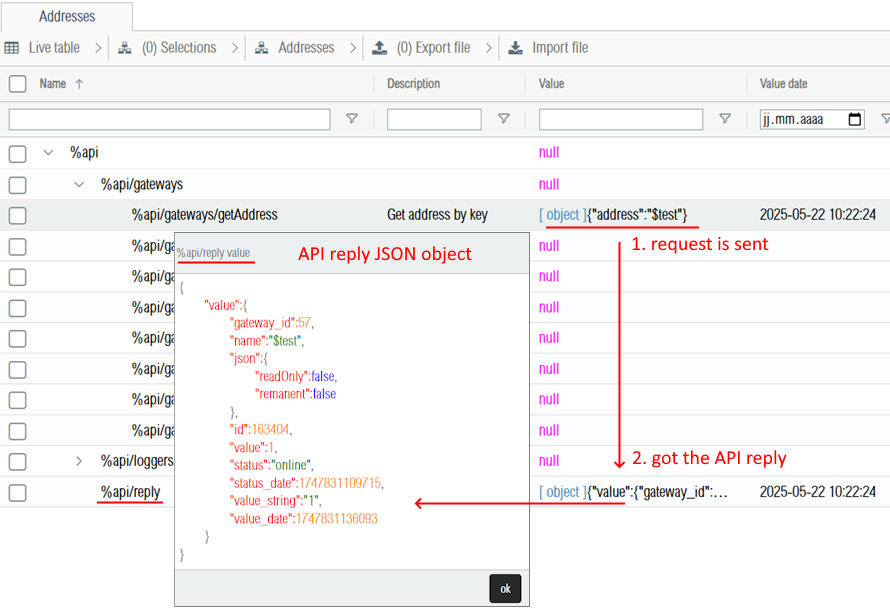
Task: Click the Name column filter funnel icon
Action: click(x=352, y=119)
